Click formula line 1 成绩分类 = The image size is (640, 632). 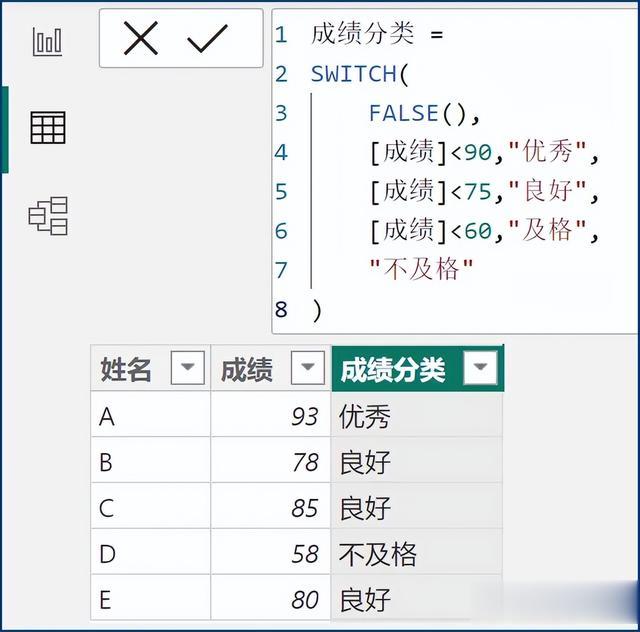(377, 34)
